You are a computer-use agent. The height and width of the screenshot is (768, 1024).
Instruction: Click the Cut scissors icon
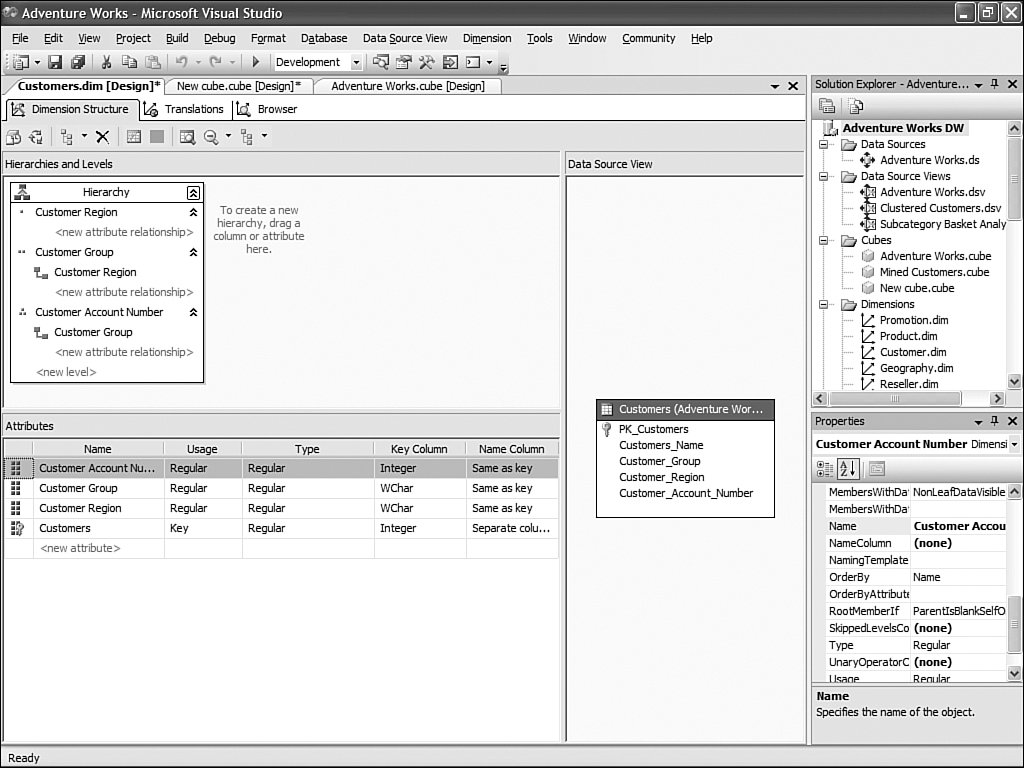106,62
